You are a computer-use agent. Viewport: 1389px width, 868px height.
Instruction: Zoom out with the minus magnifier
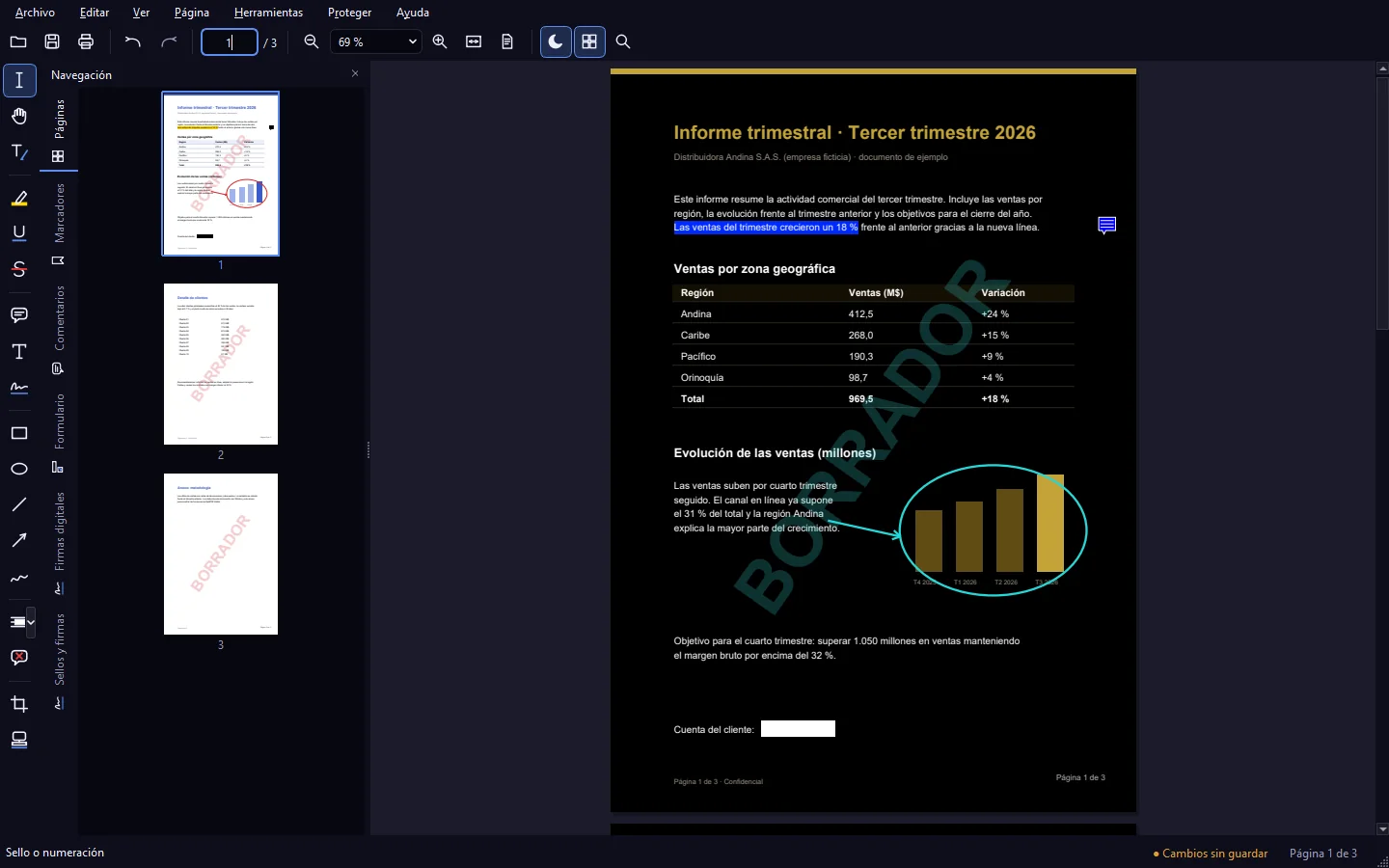(x=312, y=41)
